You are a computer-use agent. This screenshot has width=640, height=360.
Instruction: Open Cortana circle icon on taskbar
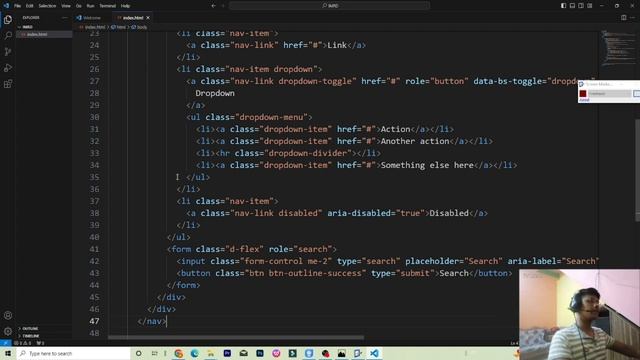138,353
